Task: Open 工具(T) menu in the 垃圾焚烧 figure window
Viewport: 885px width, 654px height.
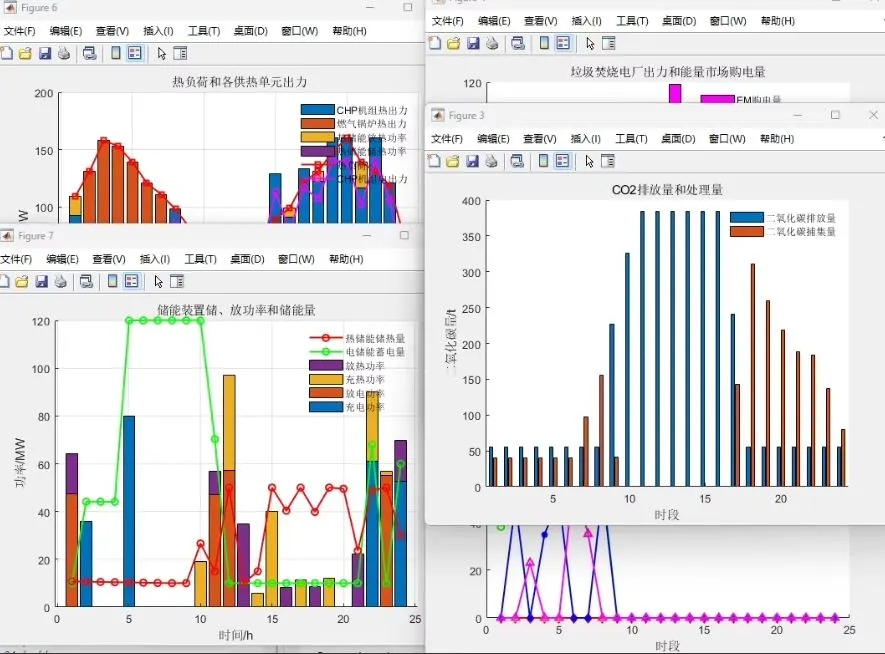Action: click(632, 21)
